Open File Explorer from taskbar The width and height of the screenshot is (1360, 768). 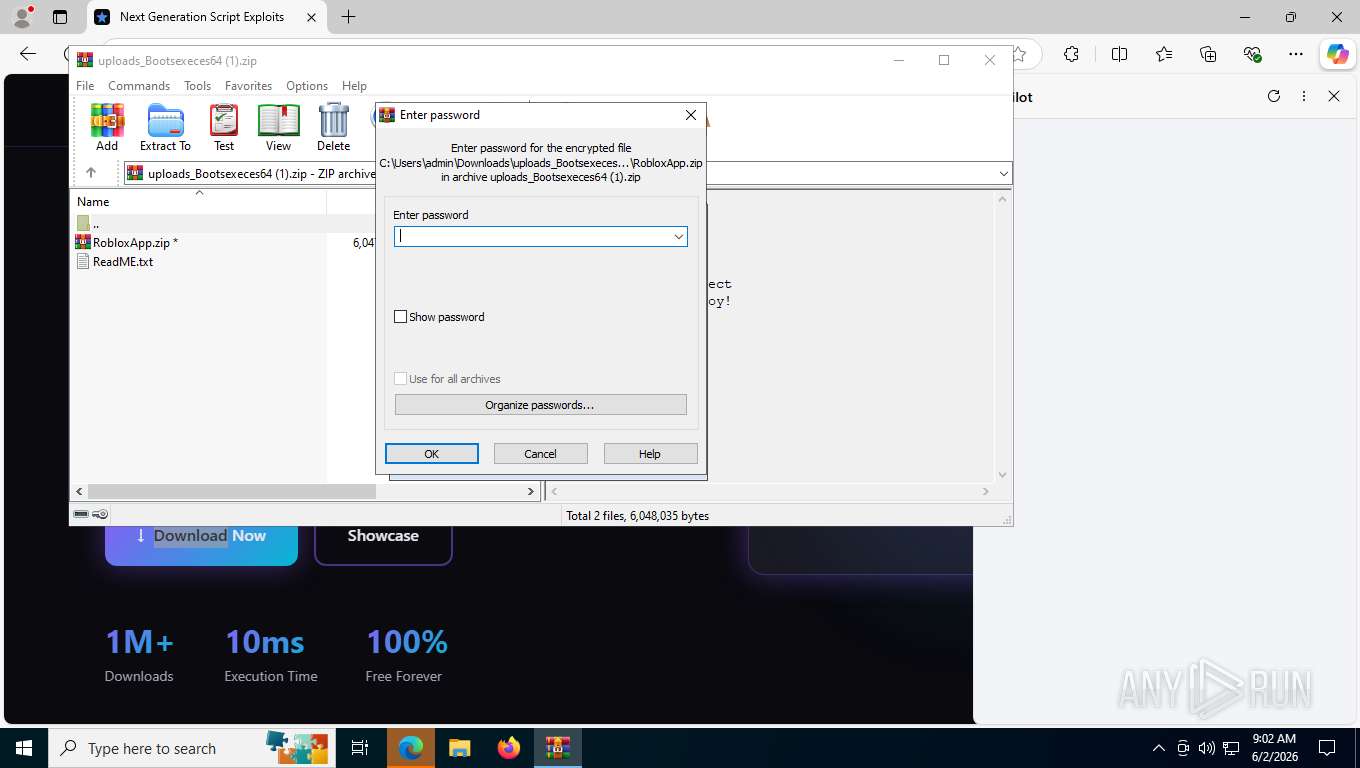tap(460, 748)
